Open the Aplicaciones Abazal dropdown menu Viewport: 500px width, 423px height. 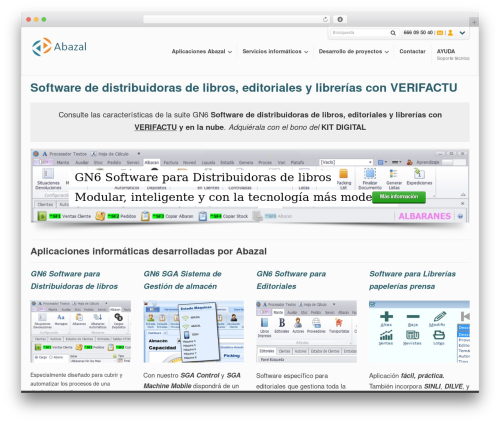click(x=202, y=51)
